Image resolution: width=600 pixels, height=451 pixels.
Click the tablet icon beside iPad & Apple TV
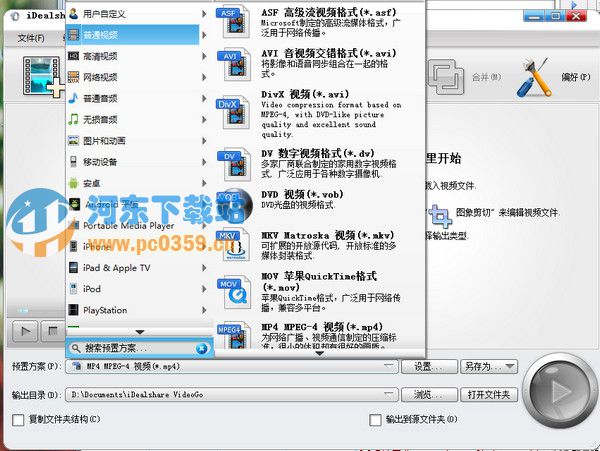tap(73, 267)
